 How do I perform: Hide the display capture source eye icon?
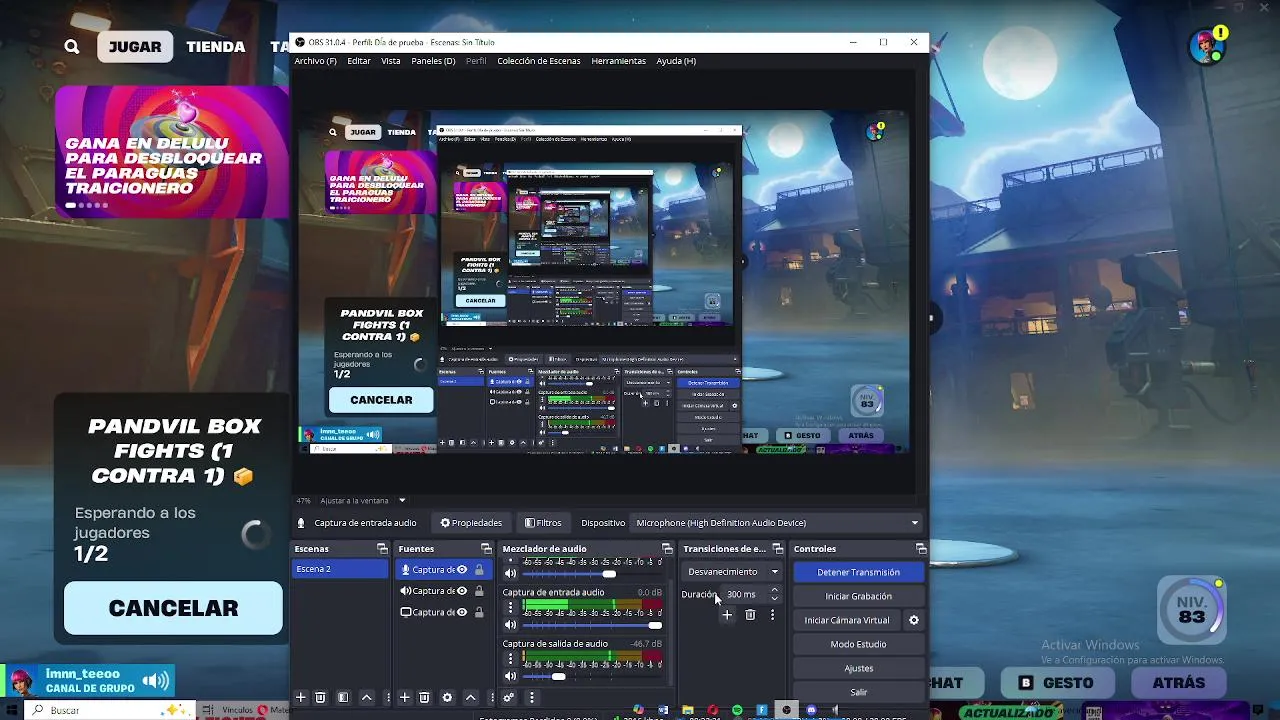(x=462, y=612)
